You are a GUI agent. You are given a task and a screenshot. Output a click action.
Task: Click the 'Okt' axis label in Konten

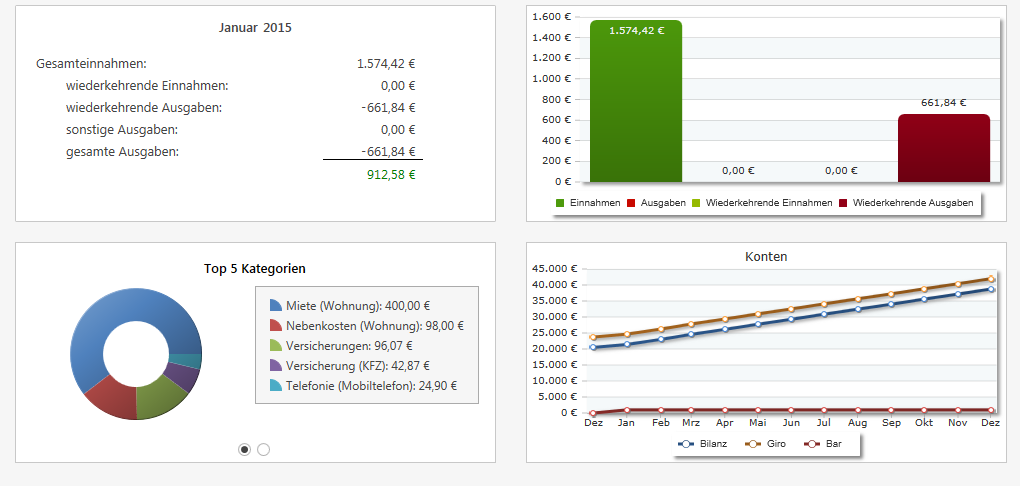(924, 422)
